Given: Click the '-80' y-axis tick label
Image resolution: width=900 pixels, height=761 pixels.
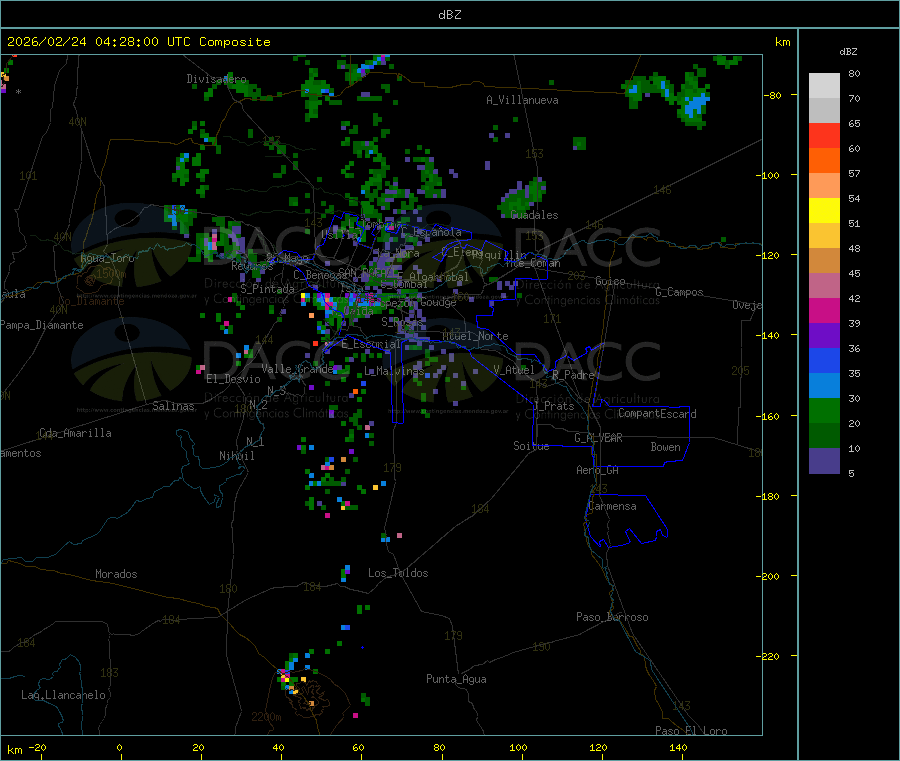Looking at the screenshot, I should (x=773, y=95).
